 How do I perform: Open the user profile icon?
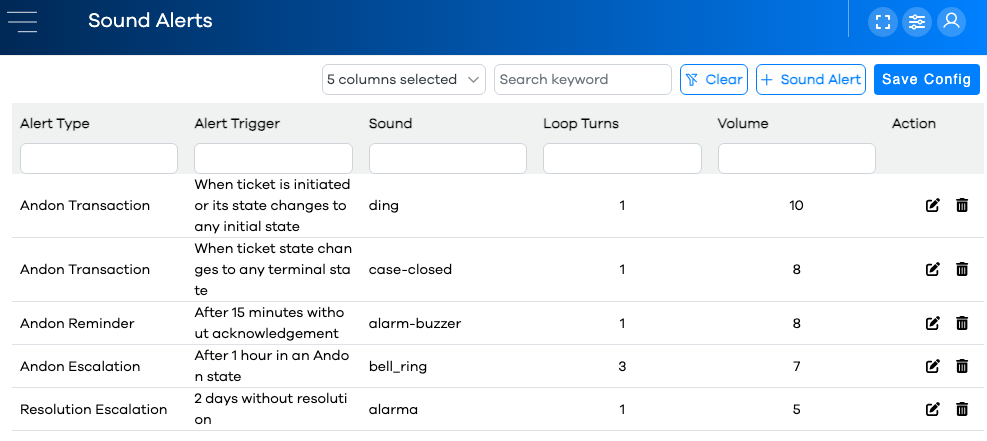pyautogui.click(x=952, y=22)
